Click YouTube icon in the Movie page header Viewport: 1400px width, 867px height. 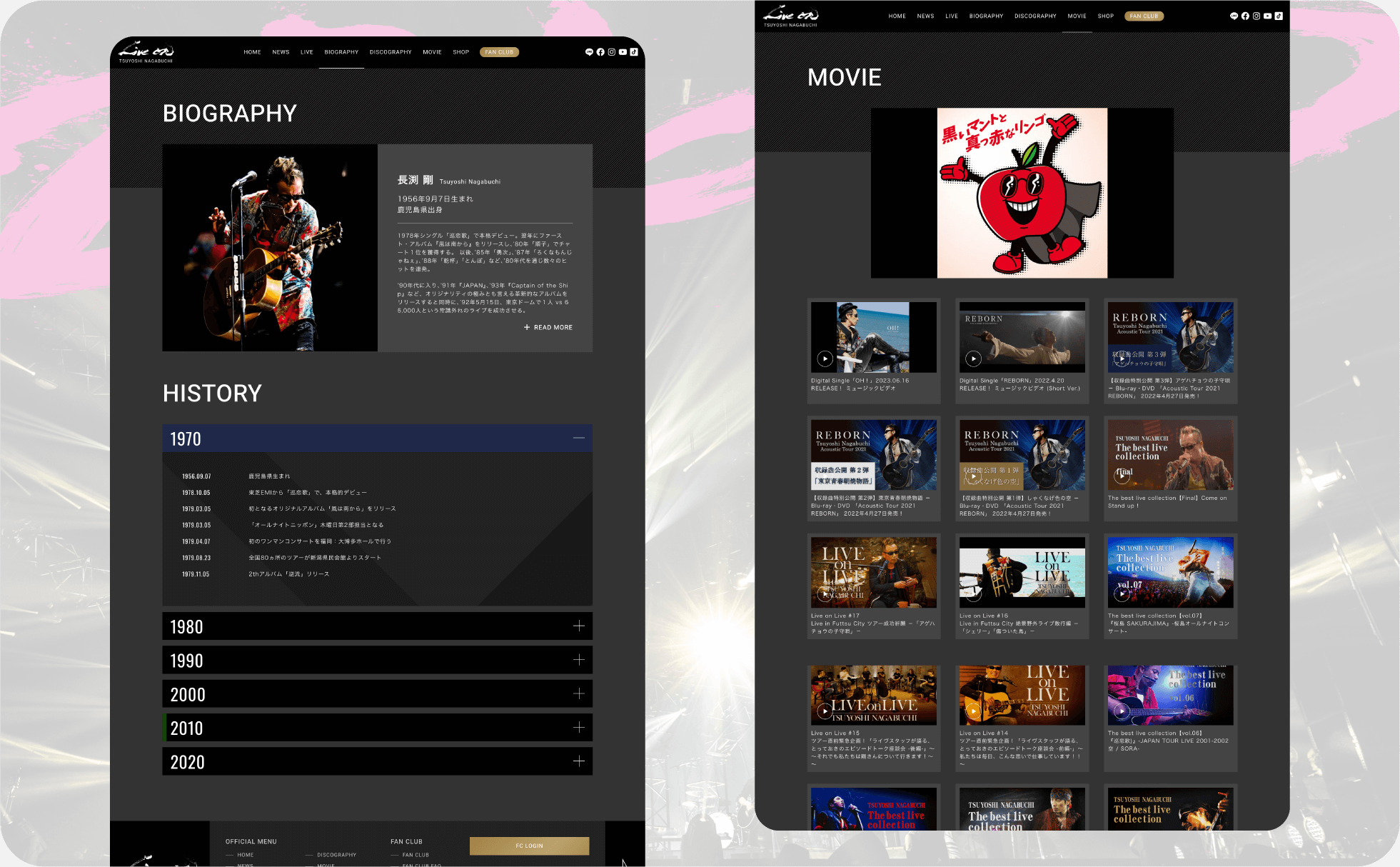point(1267,16)
